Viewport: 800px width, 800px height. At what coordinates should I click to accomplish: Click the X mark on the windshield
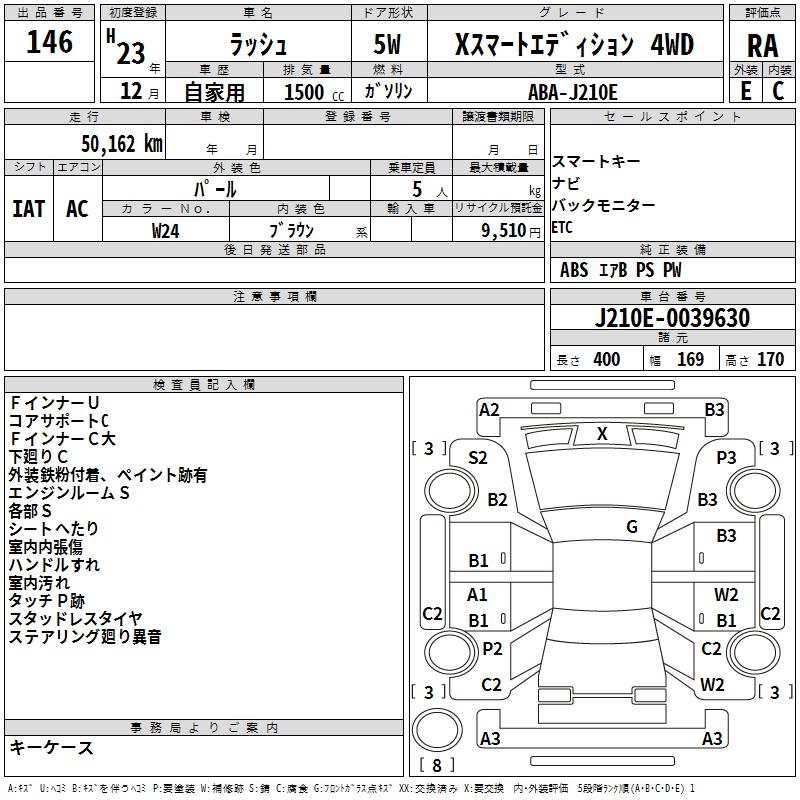click(x=602, y=433)
